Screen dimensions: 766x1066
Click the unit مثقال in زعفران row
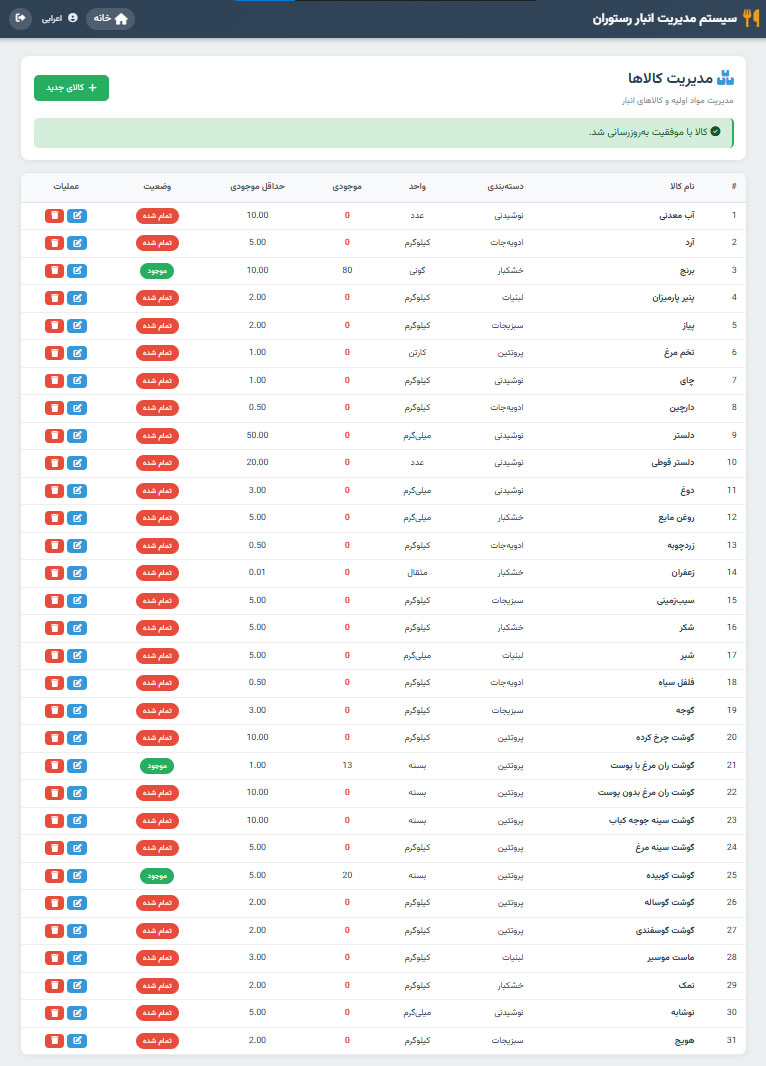[x=417, y=572]
